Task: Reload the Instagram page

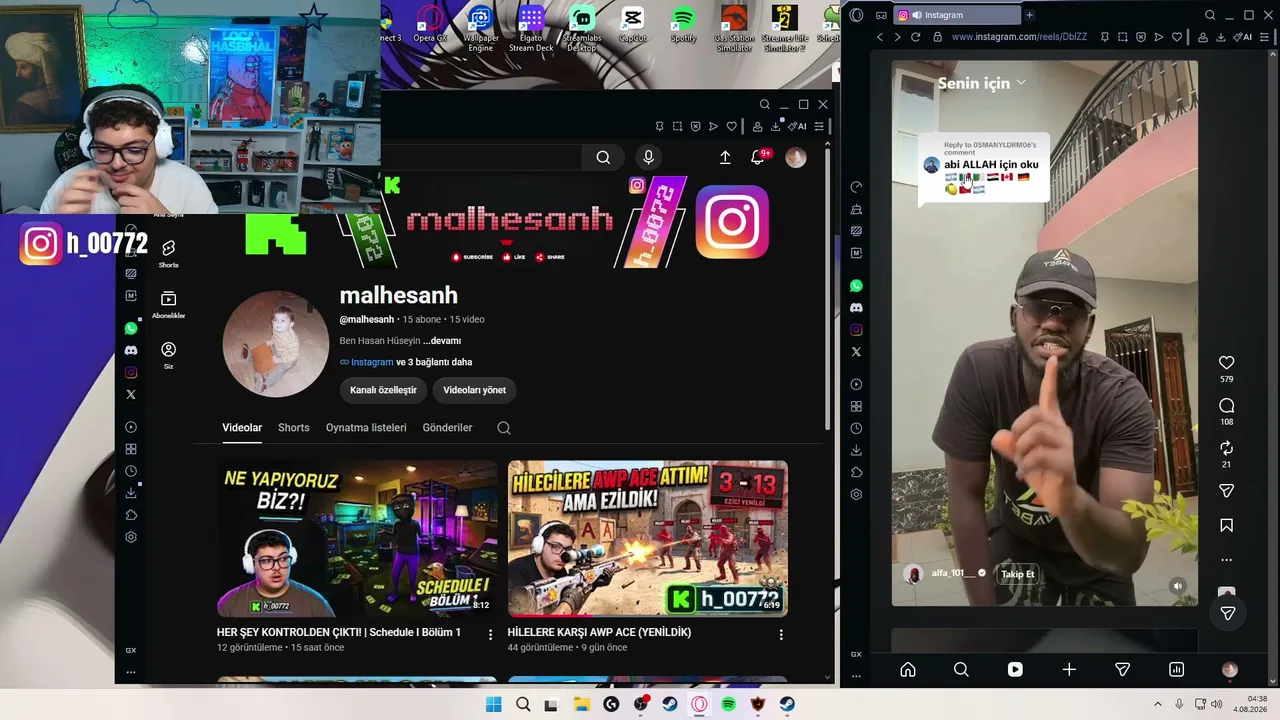Action: 915,37
